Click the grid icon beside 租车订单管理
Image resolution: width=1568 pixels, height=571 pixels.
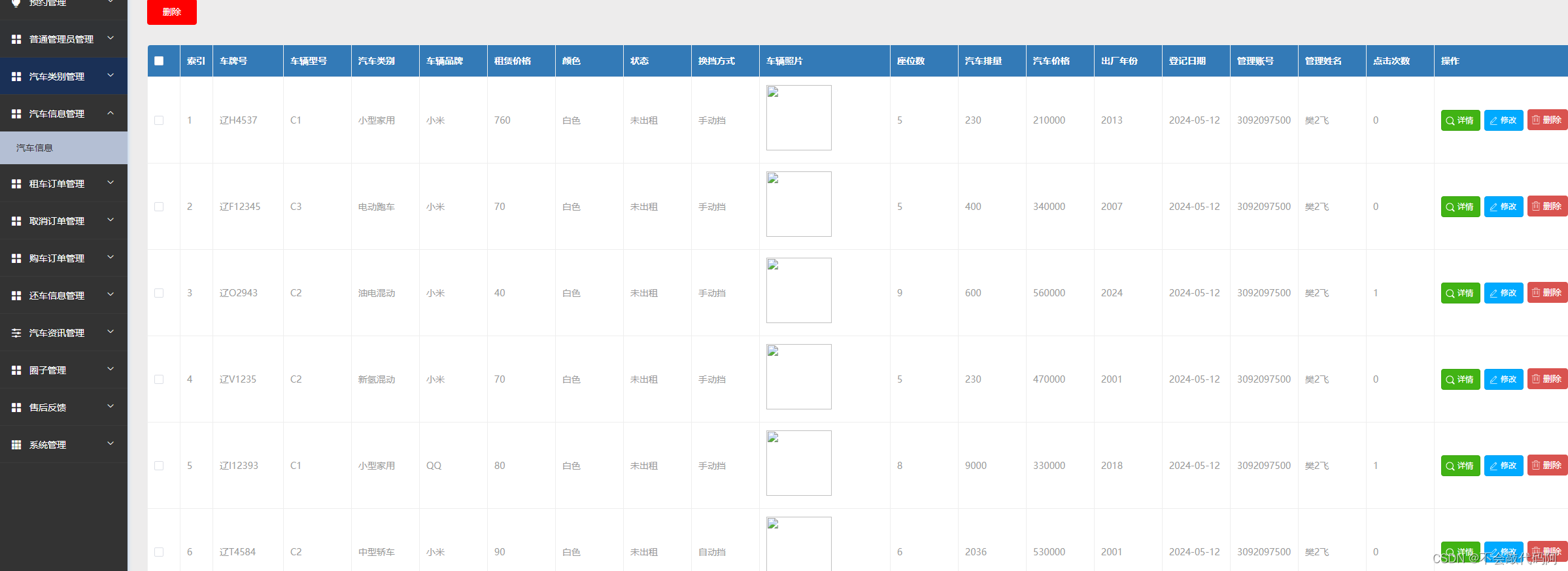coord(16,184)
